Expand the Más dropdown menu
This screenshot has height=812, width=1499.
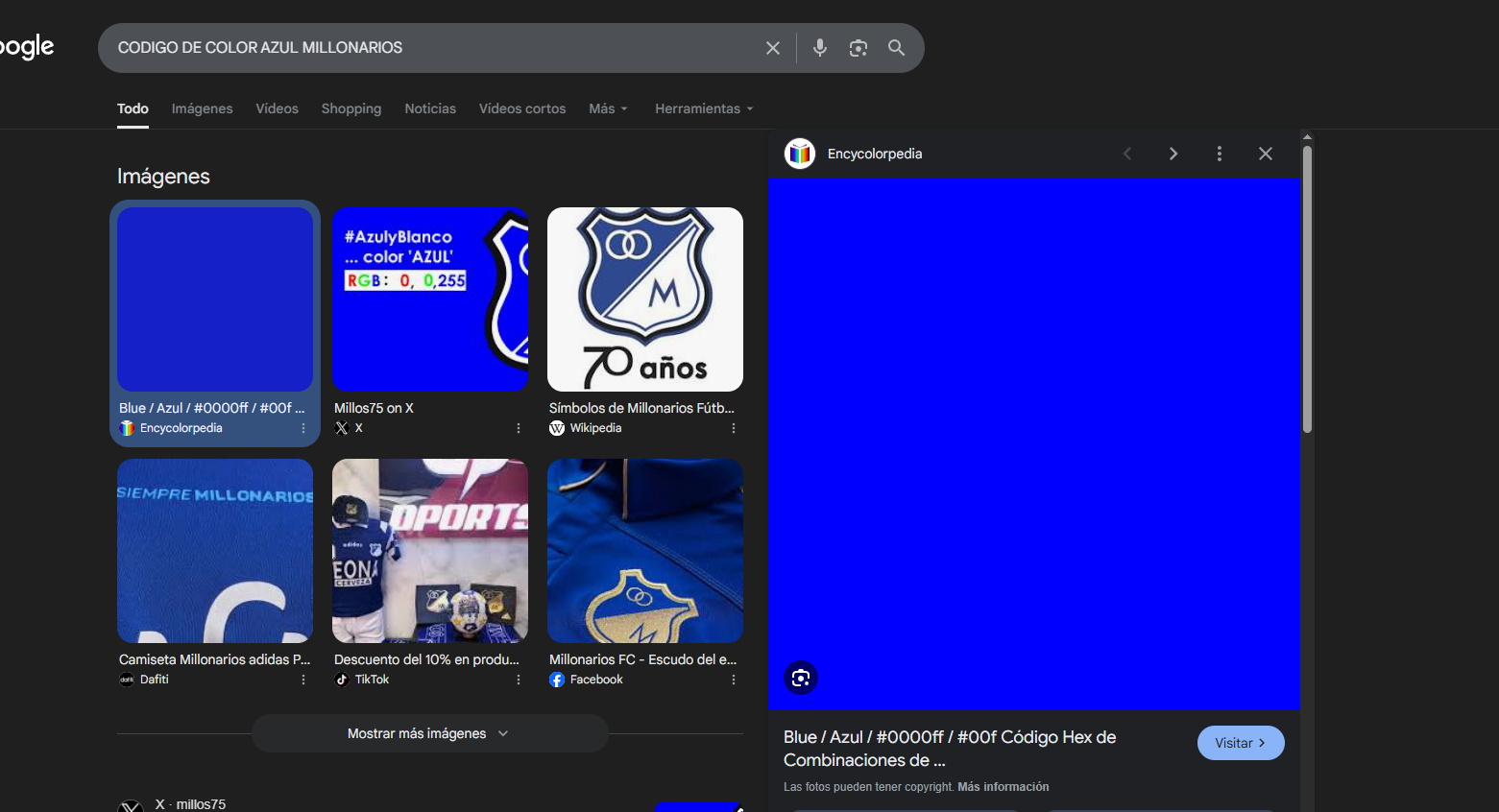coord(608,108)
